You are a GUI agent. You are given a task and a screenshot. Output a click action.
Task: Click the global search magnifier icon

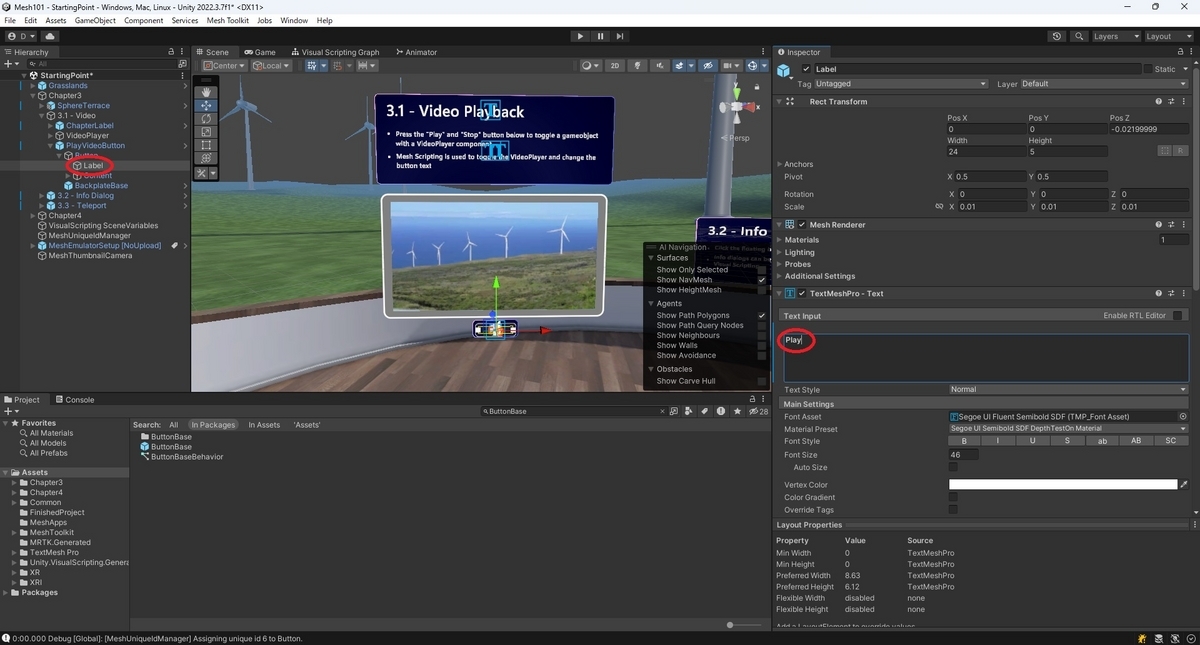pyautogui.click(x=1080, y=36)
